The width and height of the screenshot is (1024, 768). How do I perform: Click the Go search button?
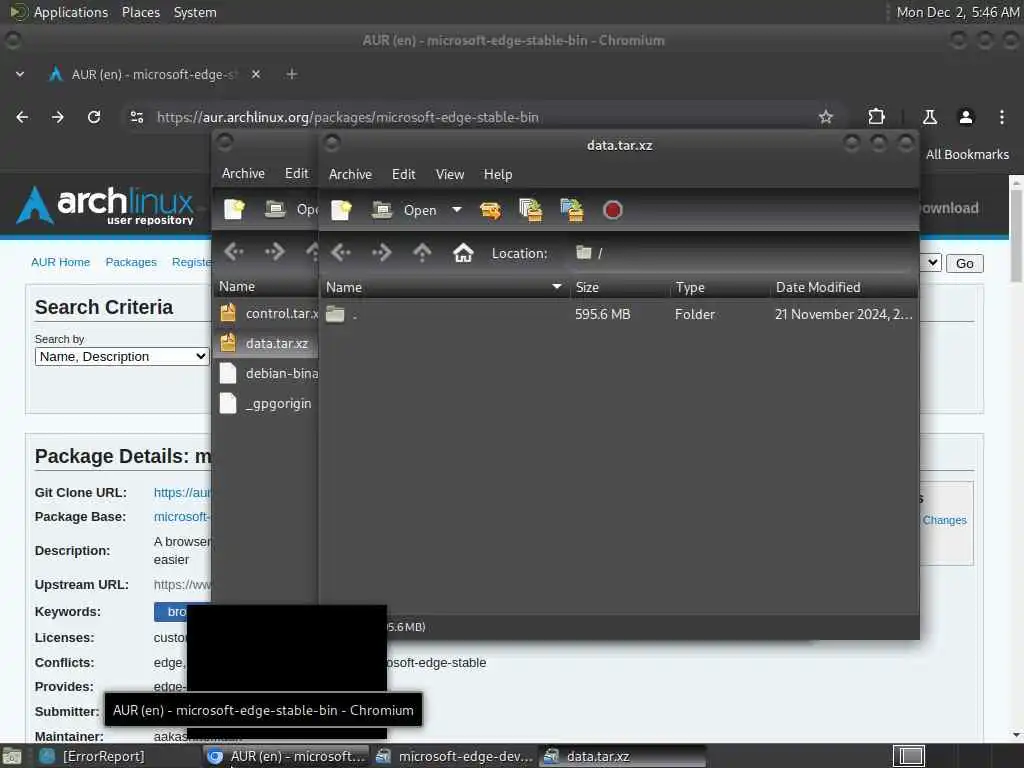point(965,263)
